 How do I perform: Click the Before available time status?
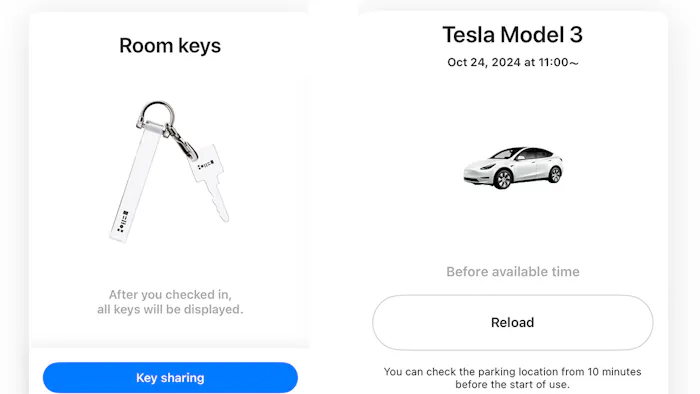(513, 272)
